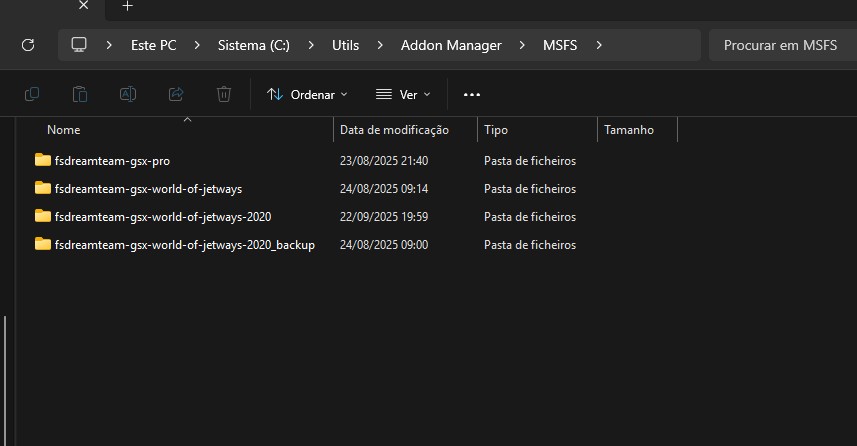Click the Rename toolbar icon
The height and width of the screenshot is (446, 857).
tap(128, 94)
